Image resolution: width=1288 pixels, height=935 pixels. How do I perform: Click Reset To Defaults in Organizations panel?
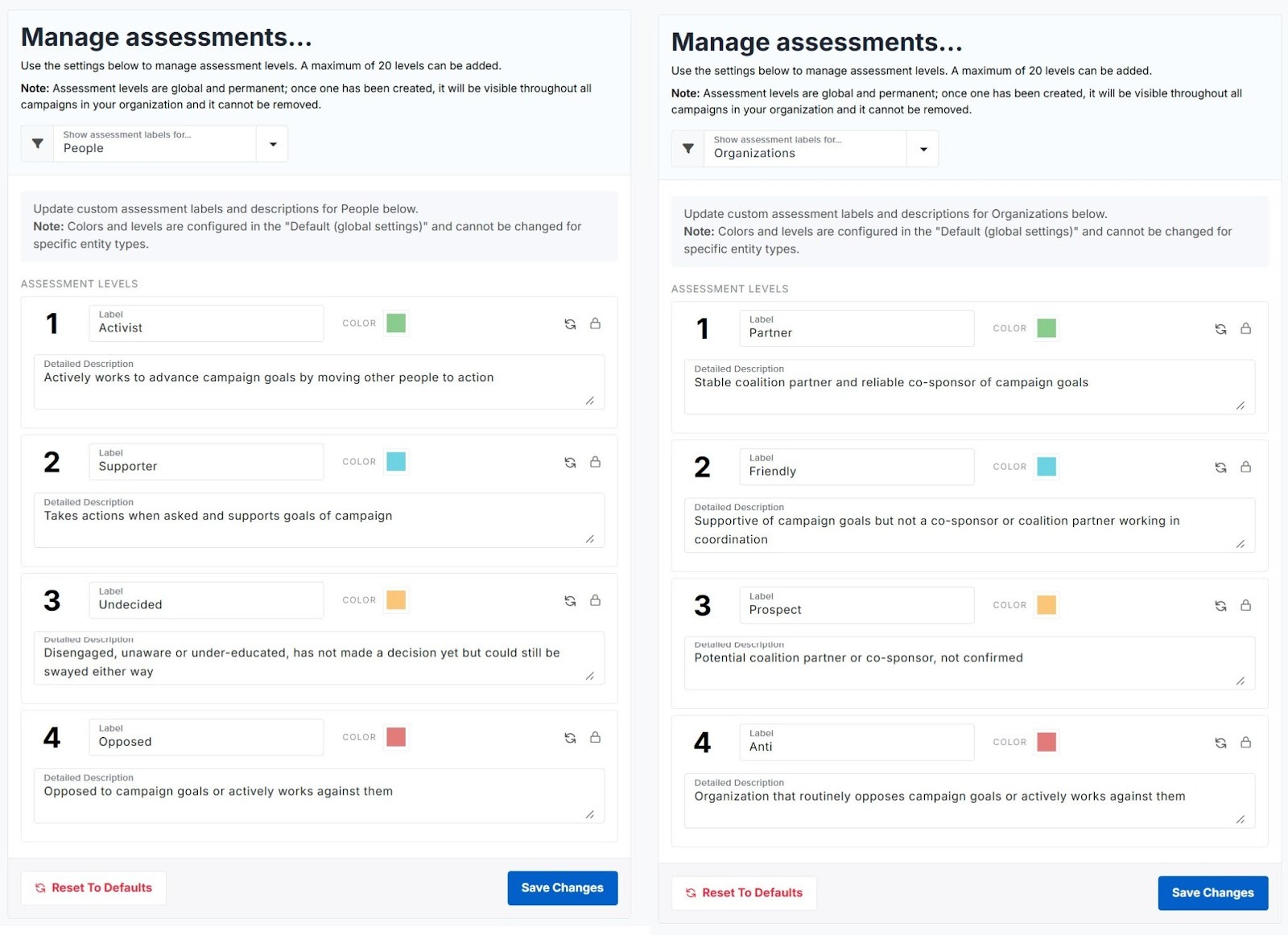744,892
